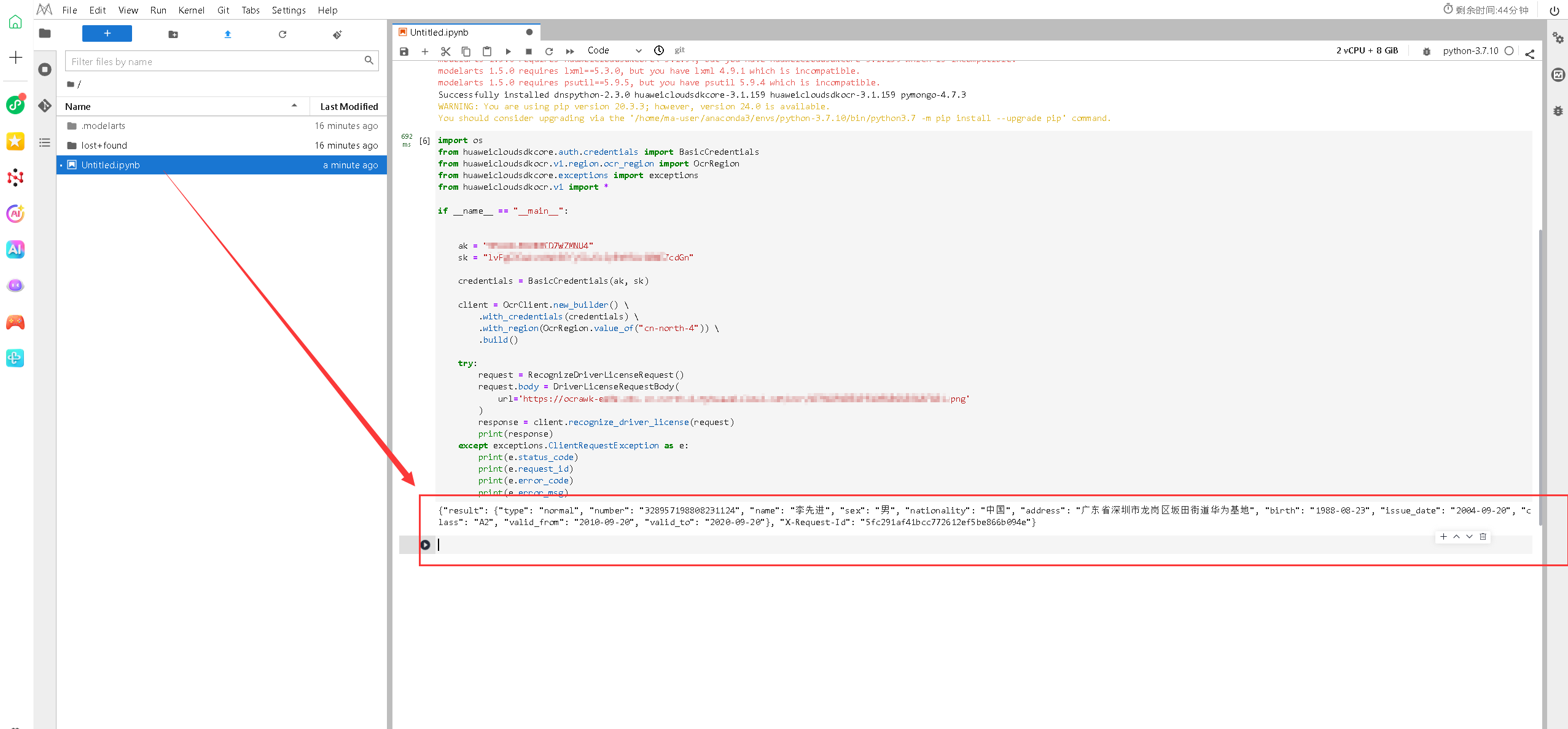
Task: Save the notebook with the floppy icon
Action: (404, 51)
